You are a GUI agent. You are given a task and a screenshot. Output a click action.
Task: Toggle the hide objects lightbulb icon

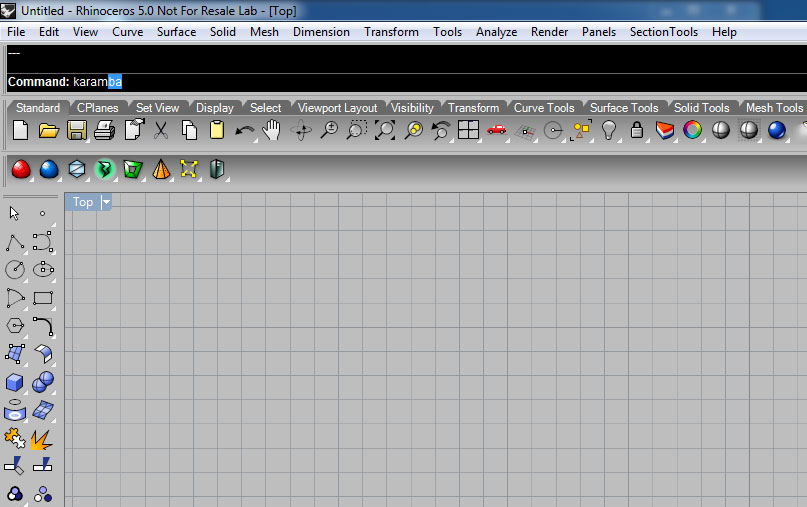(x=607, y=130)
